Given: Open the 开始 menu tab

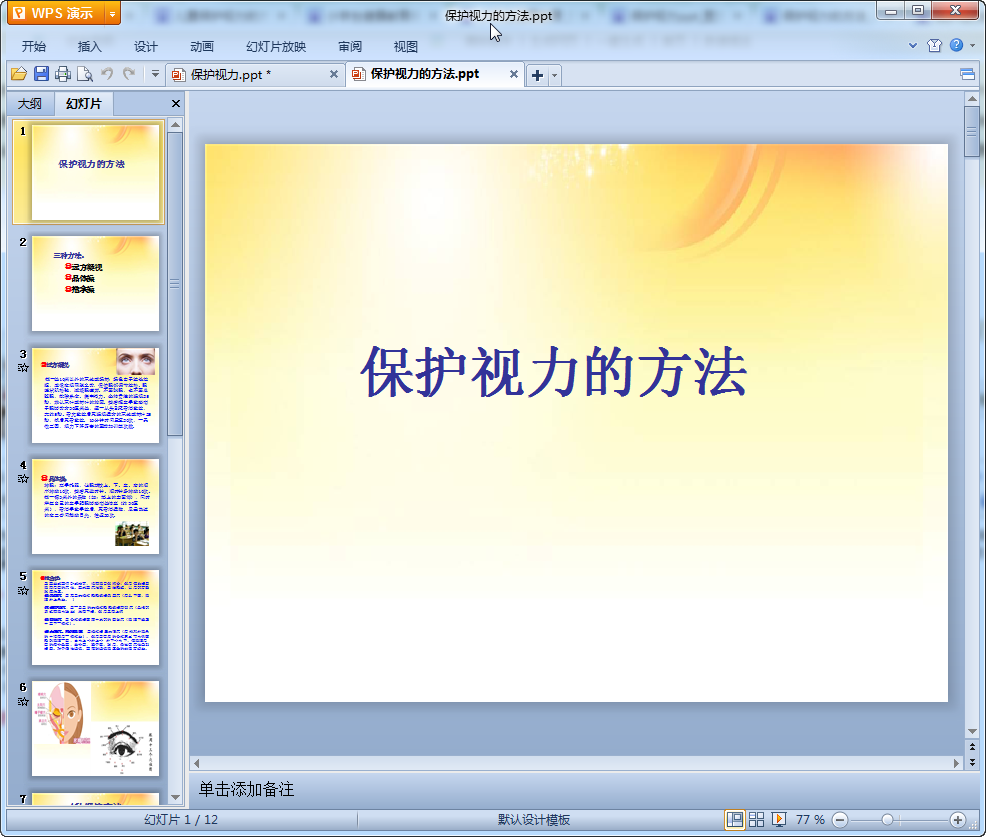Looking at the screenshot, I should click(x=34, y=46).
